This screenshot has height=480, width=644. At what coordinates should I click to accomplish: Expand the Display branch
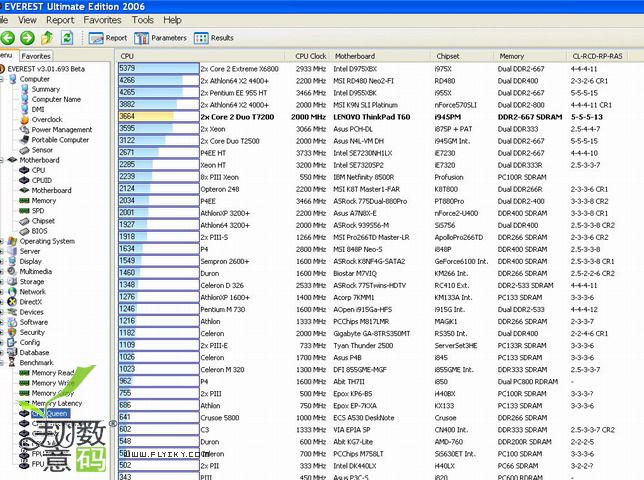pos(2,261)
